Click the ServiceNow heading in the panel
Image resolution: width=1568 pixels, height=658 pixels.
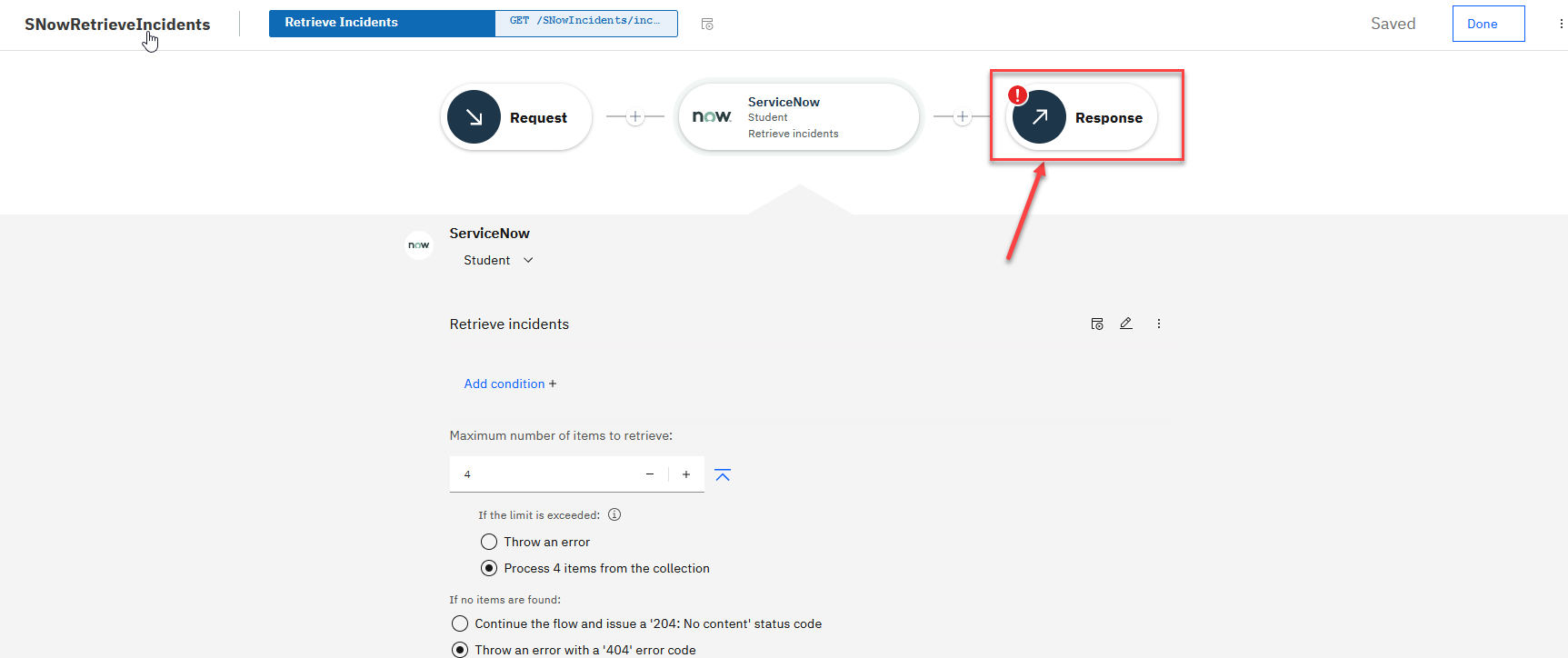pos(489,234)
